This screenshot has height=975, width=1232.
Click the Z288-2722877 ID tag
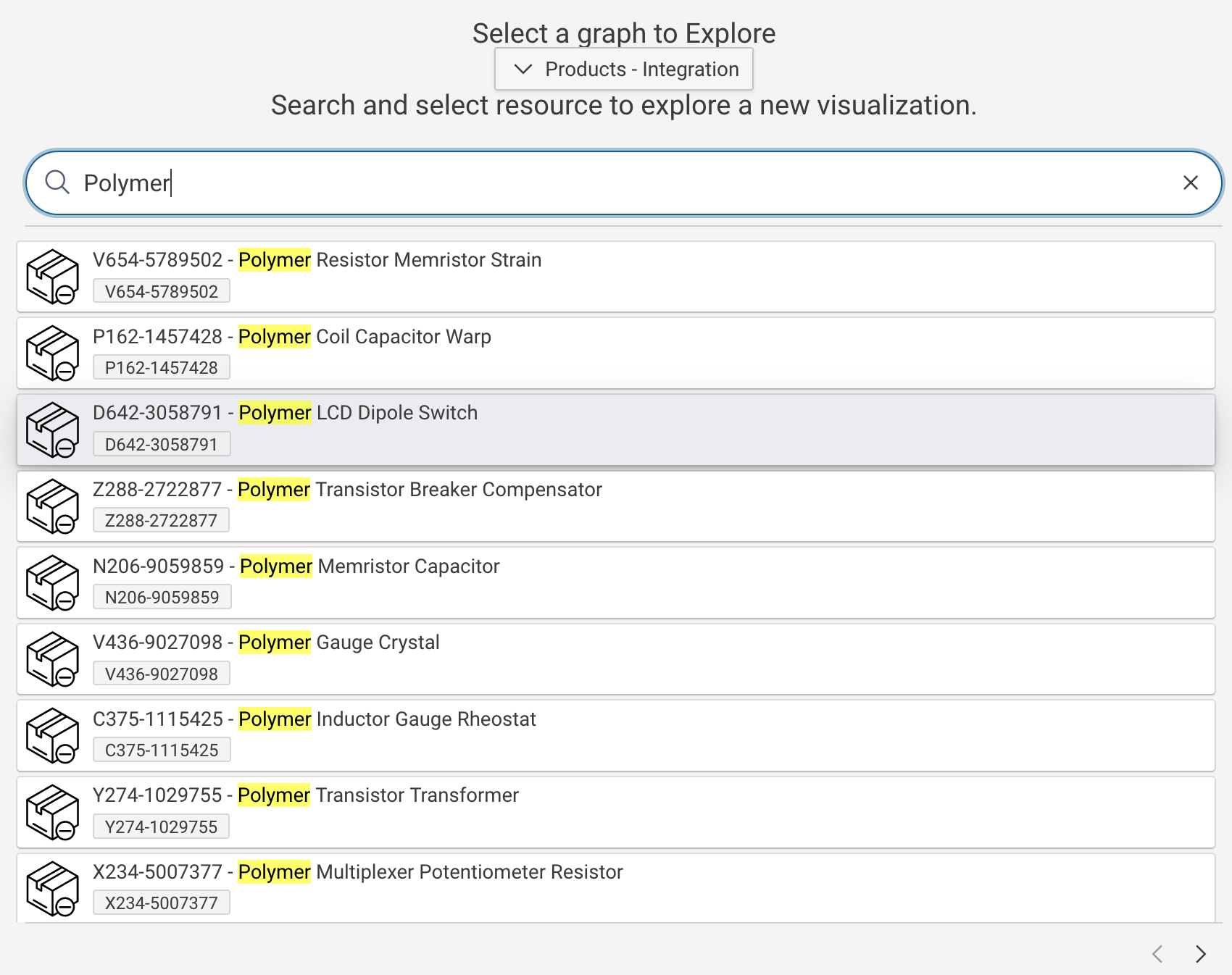tap(161, 521)
